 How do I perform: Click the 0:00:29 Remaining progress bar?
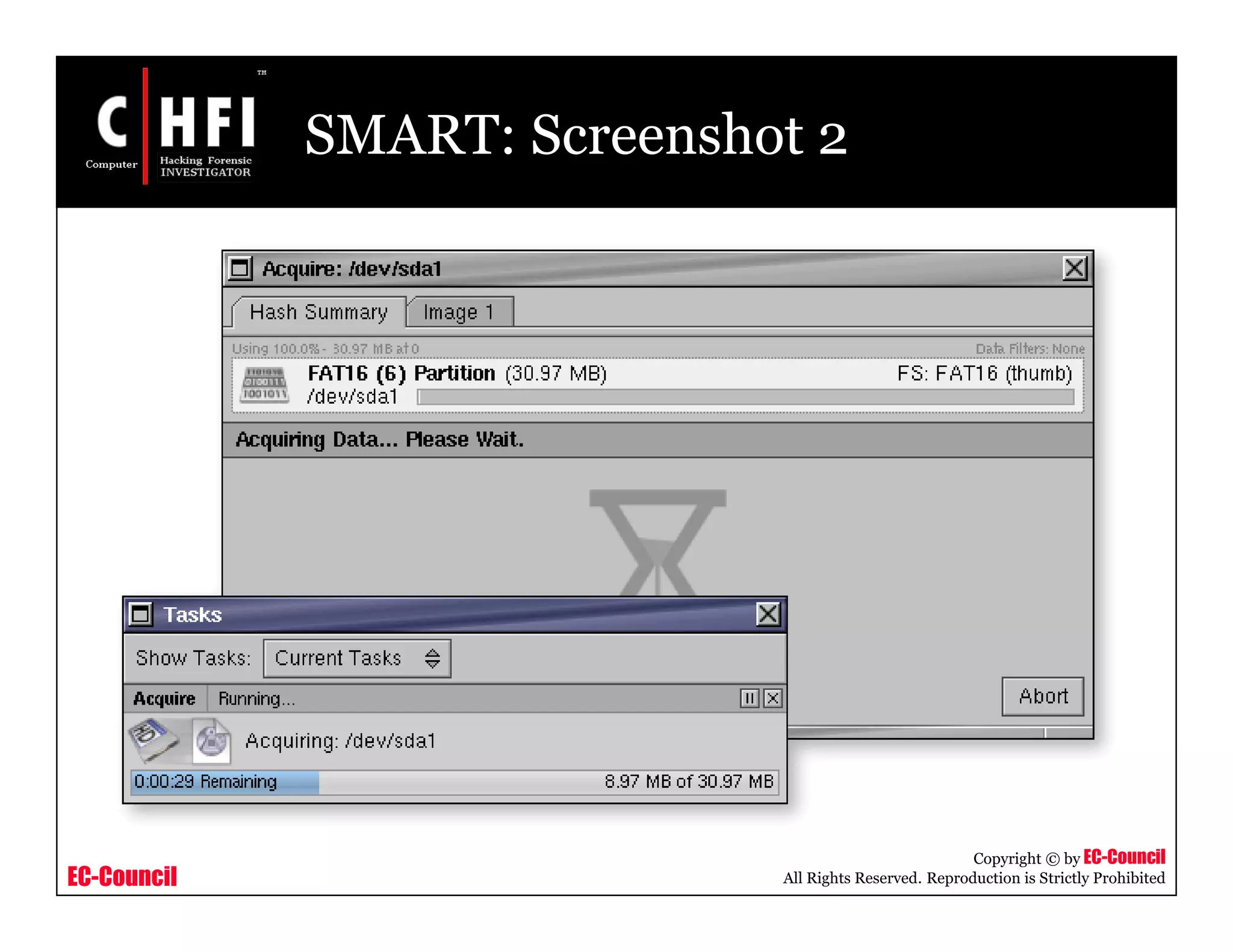455,782
